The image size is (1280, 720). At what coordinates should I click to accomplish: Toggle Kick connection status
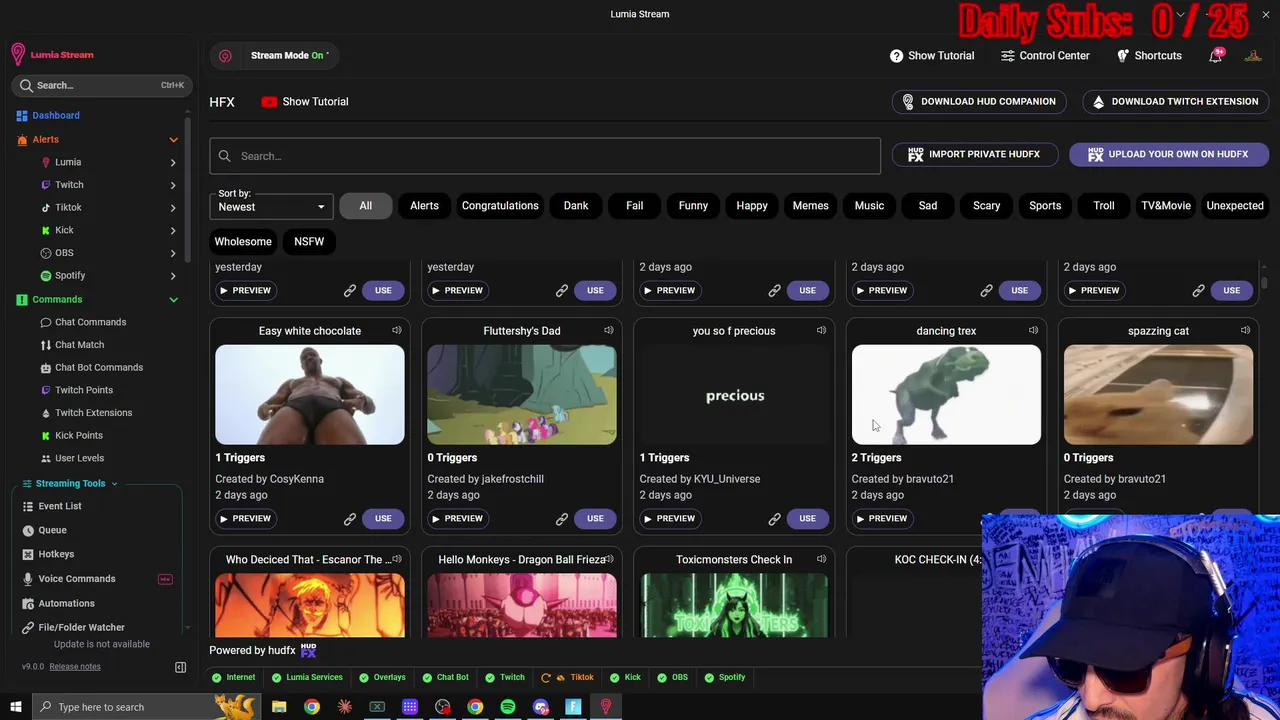click(624, 677)
